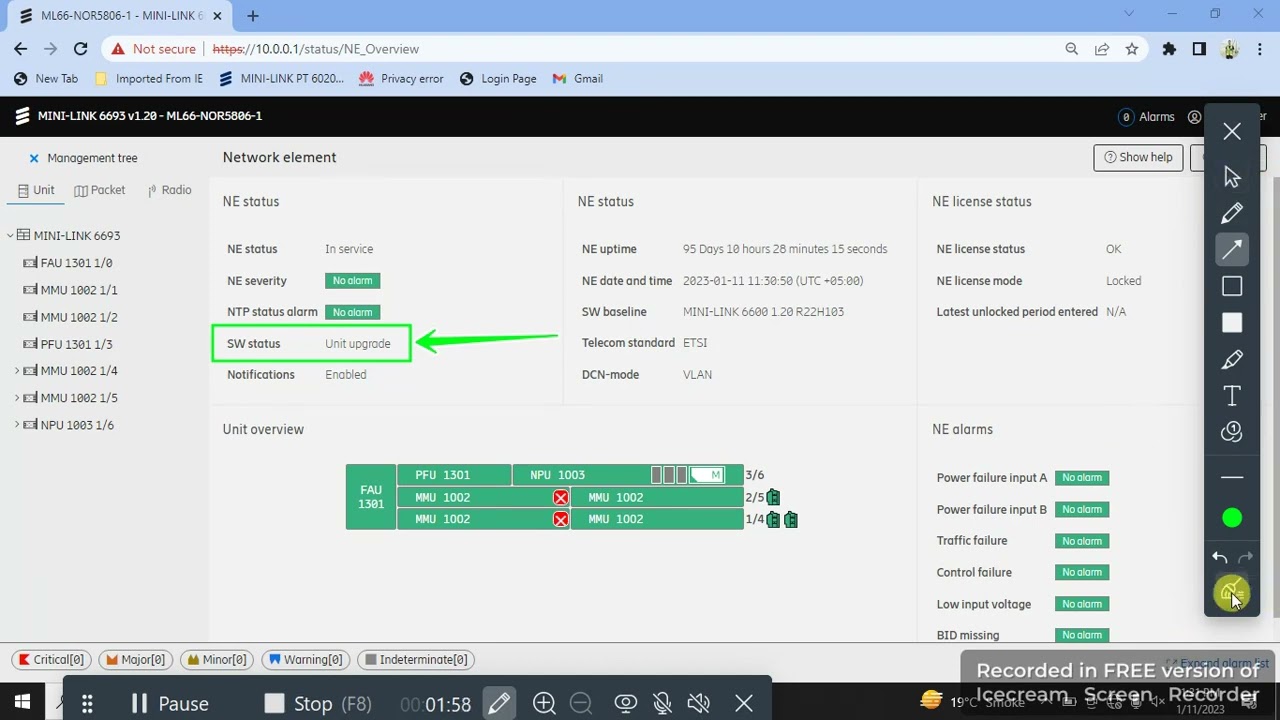
Task: Pause the screen recording
Action: pyautogui.click(x=170, y=704)
